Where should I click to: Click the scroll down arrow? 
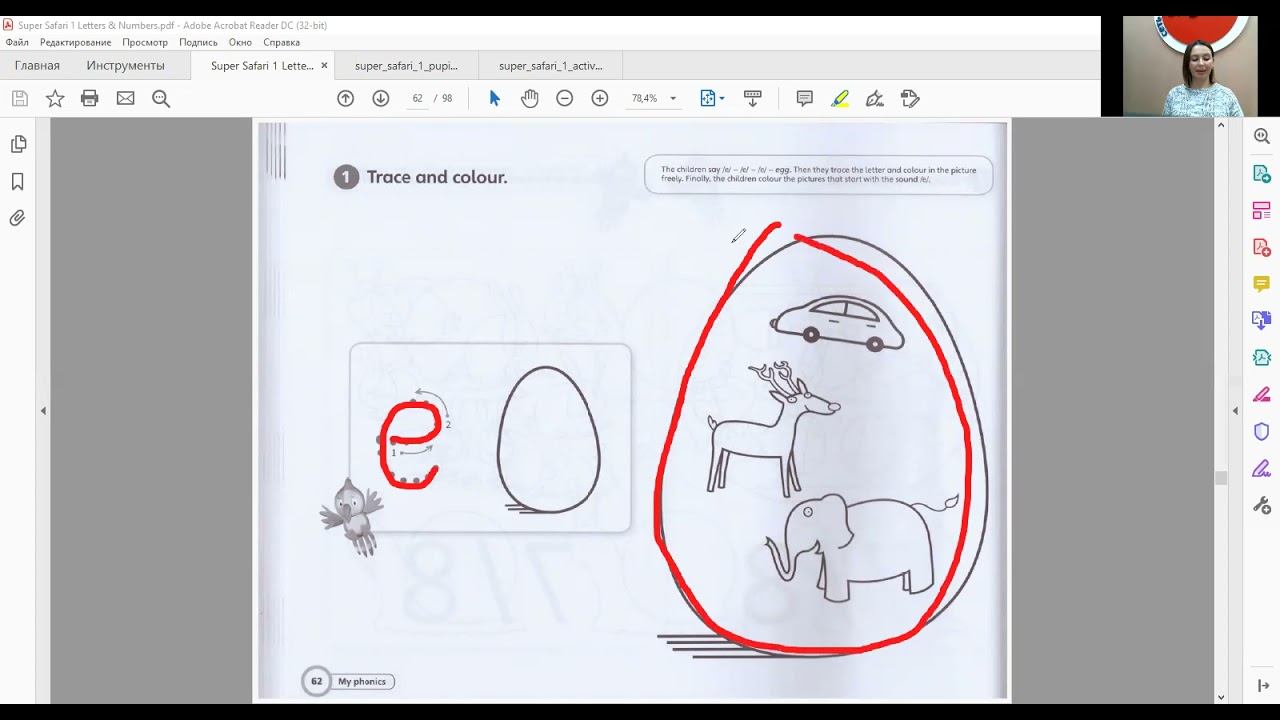[1220, 697]
